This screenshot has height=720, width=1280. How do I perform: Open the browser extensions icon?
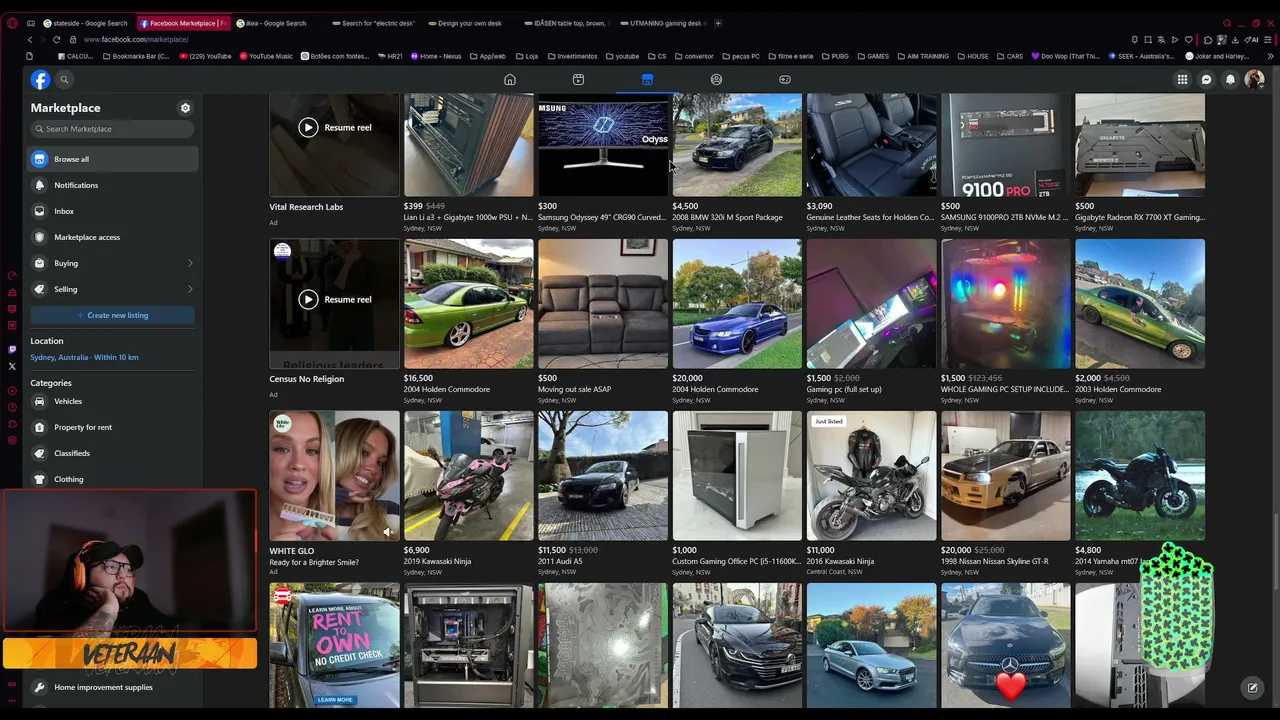click(1207, 39)
